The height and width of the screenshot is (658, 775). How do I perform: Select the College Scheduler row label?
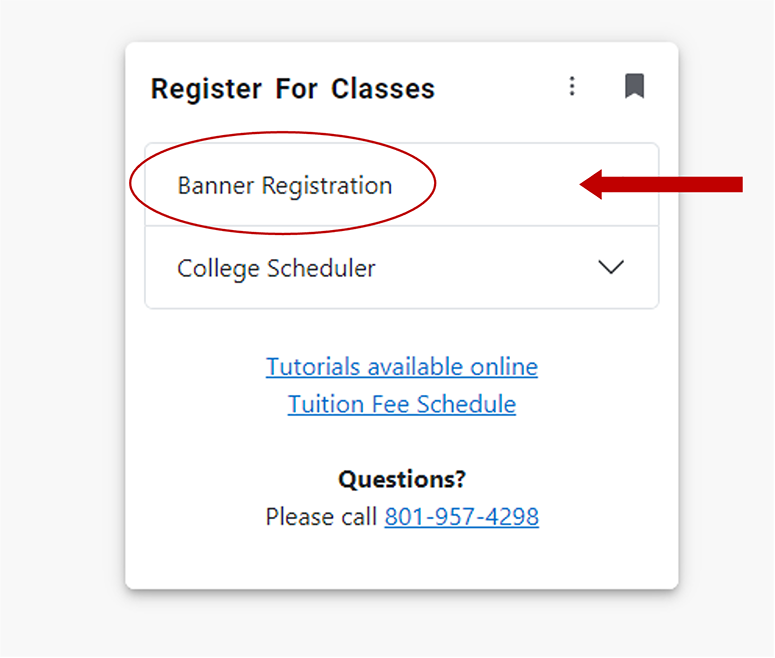coord(276,269)
